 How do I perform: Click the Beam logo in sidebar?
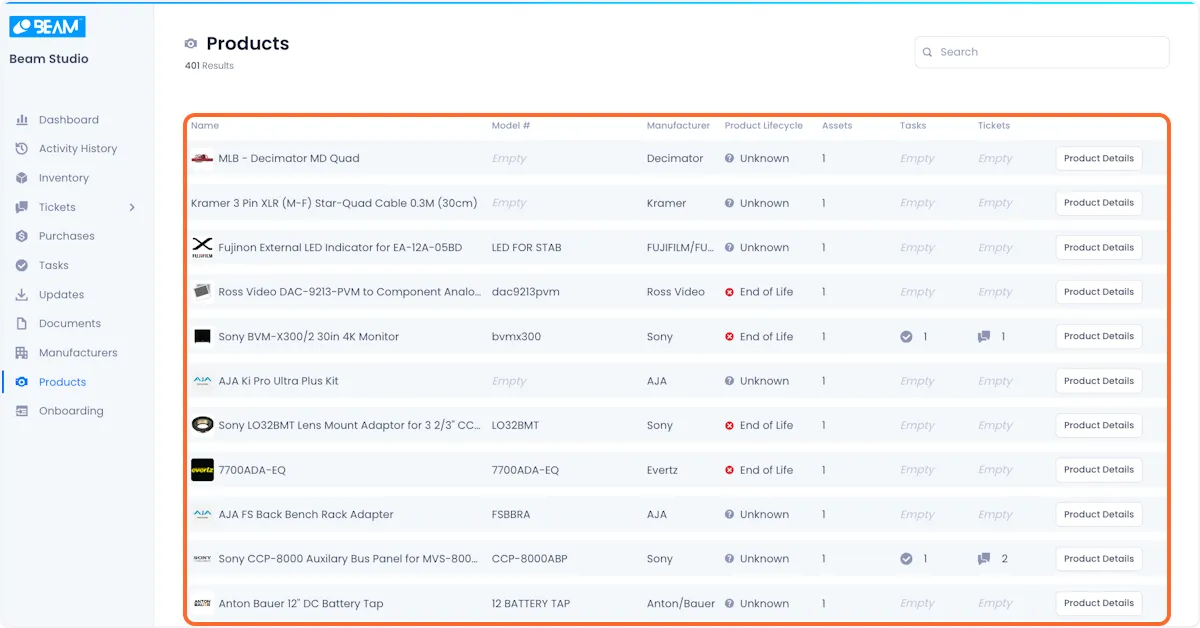click(x=47, y=27)
